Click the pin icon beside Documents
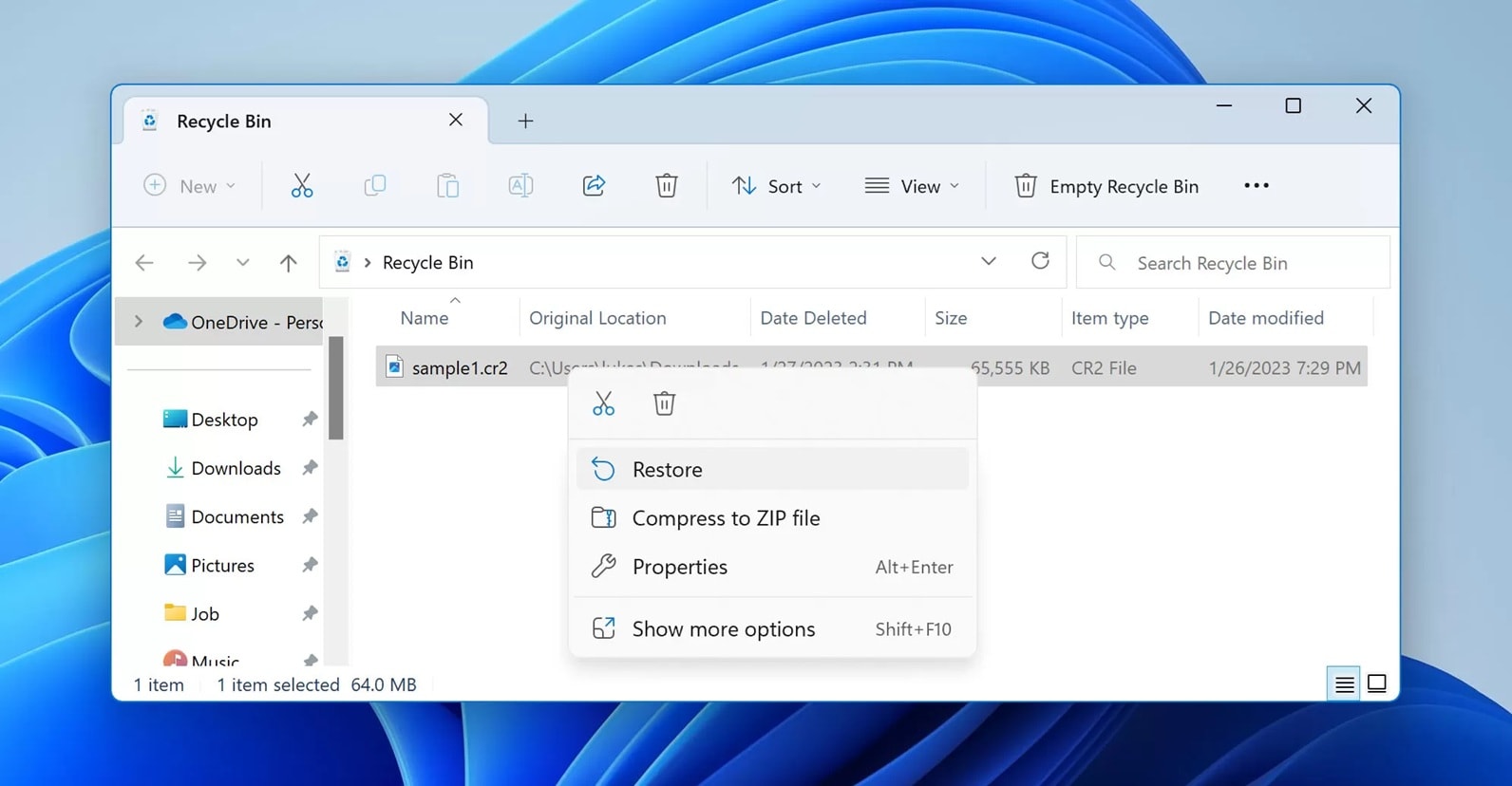 pos(310,516)
